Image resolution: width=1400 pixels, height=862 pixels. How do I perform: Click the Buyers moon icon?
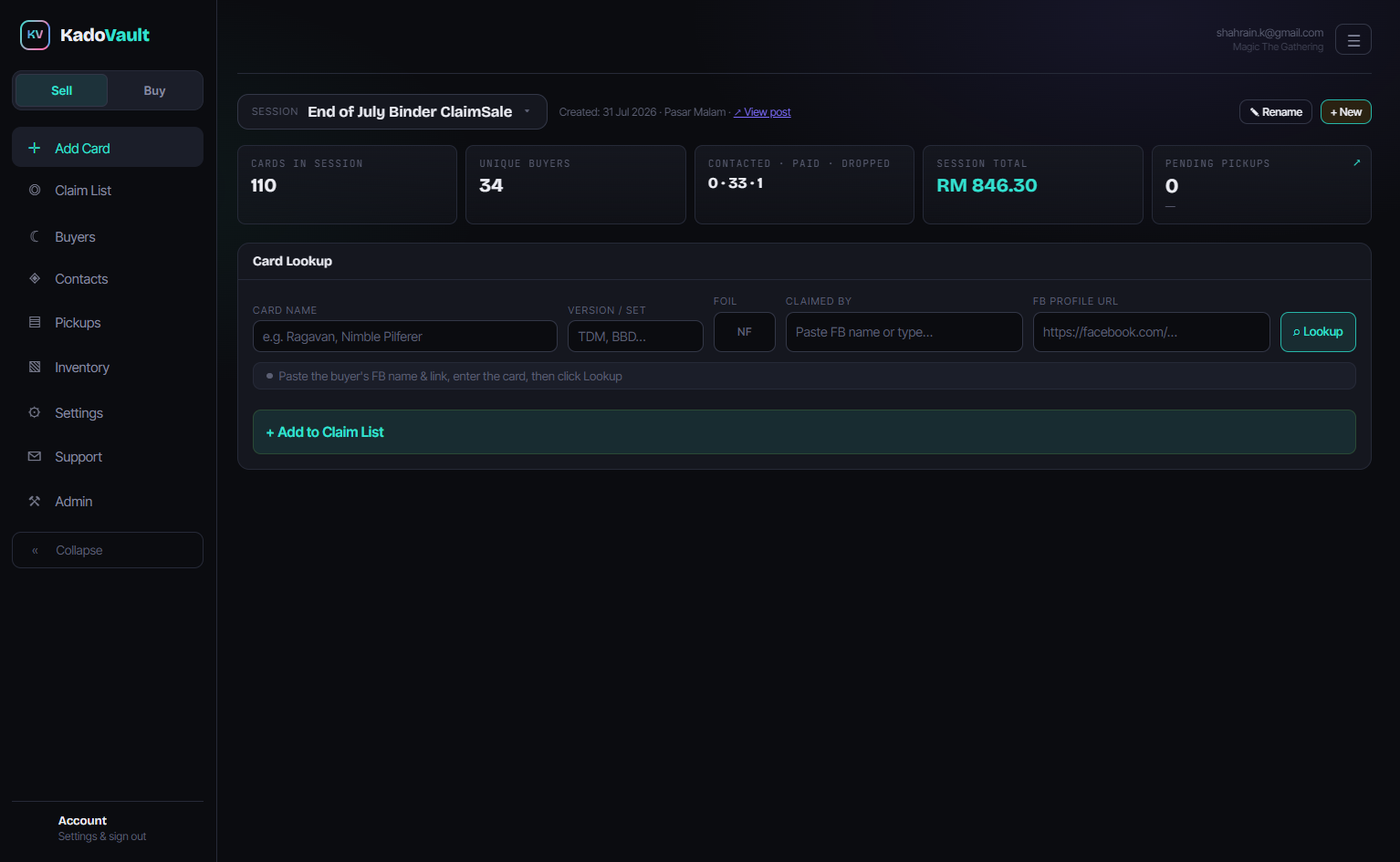pyautogui.click(x=35, y=236)
